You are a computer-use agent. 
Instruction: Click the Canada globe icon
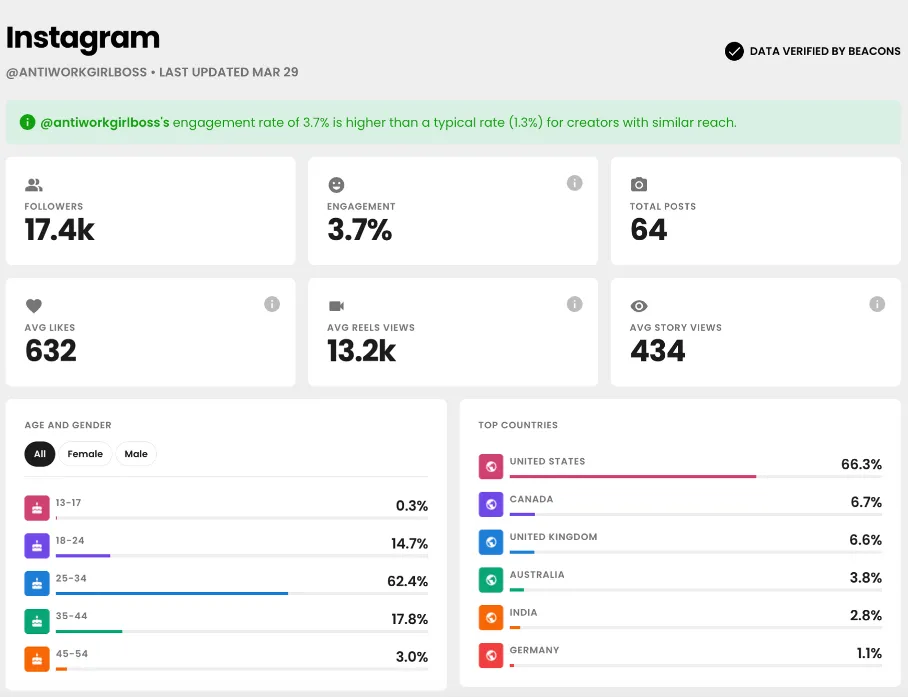(491, 504)
